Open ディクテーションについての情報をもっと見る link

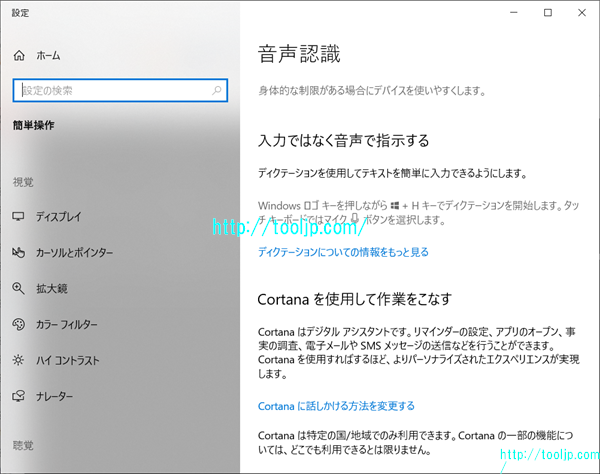pos(343,252)
